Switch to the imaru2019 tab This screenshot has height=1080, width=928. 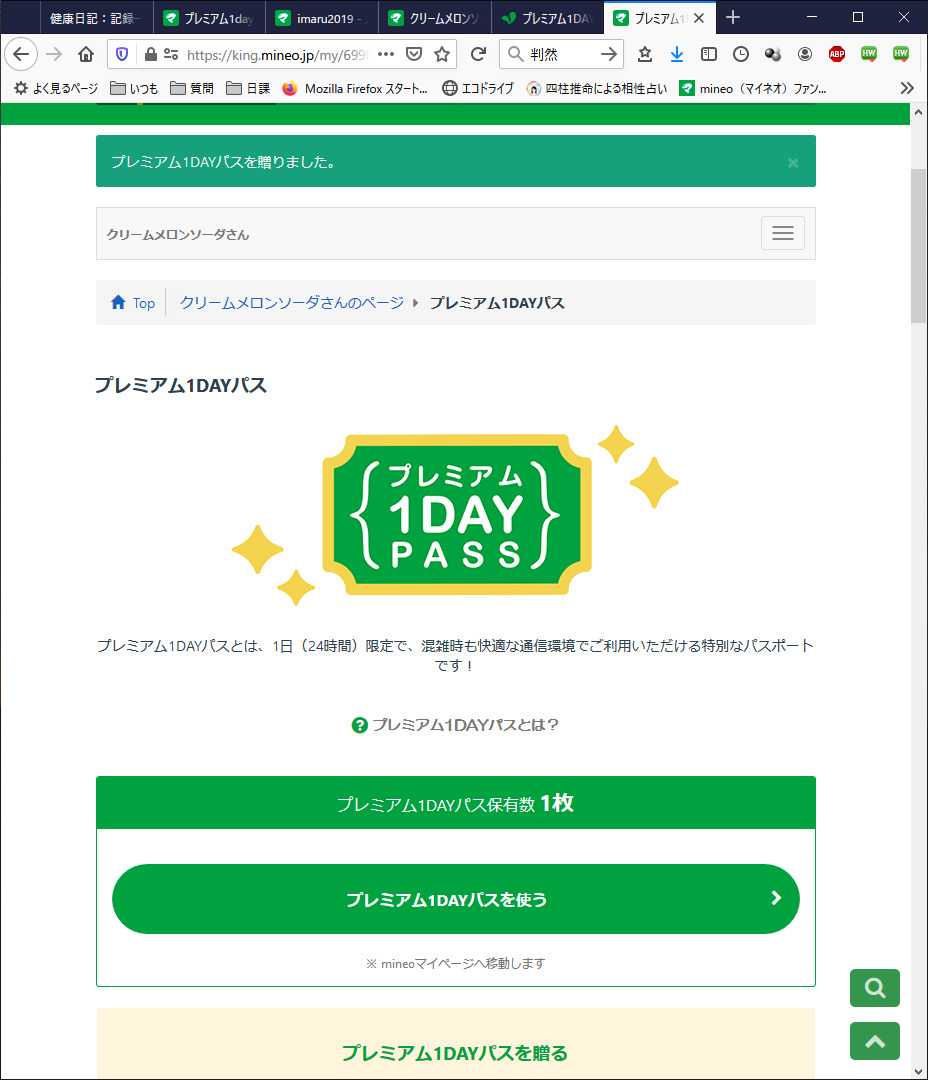322,18
